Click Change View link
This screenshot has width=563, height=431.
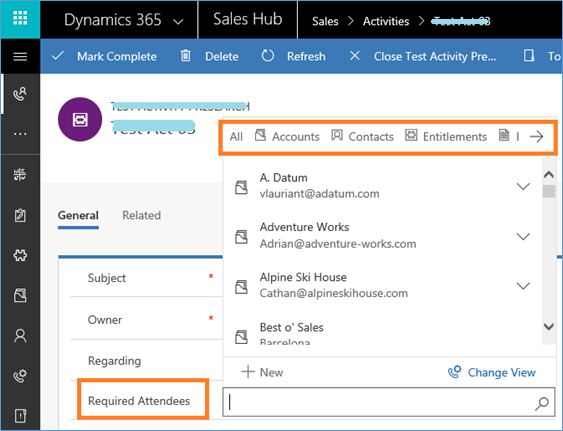pyautogui.click(x=492, y=372)
